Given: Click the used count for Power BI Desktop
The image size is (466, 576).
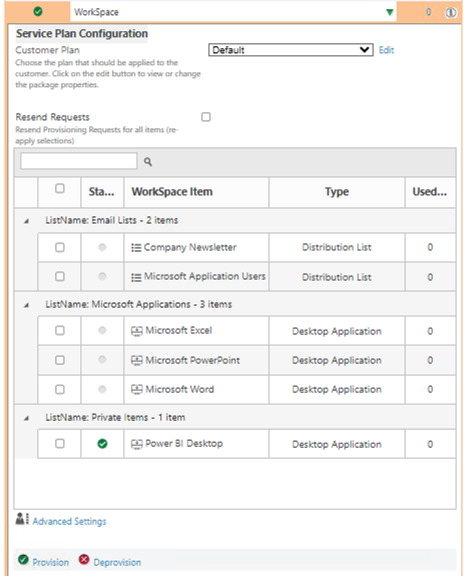Looking at the screenshot, I should coord(430,444).
